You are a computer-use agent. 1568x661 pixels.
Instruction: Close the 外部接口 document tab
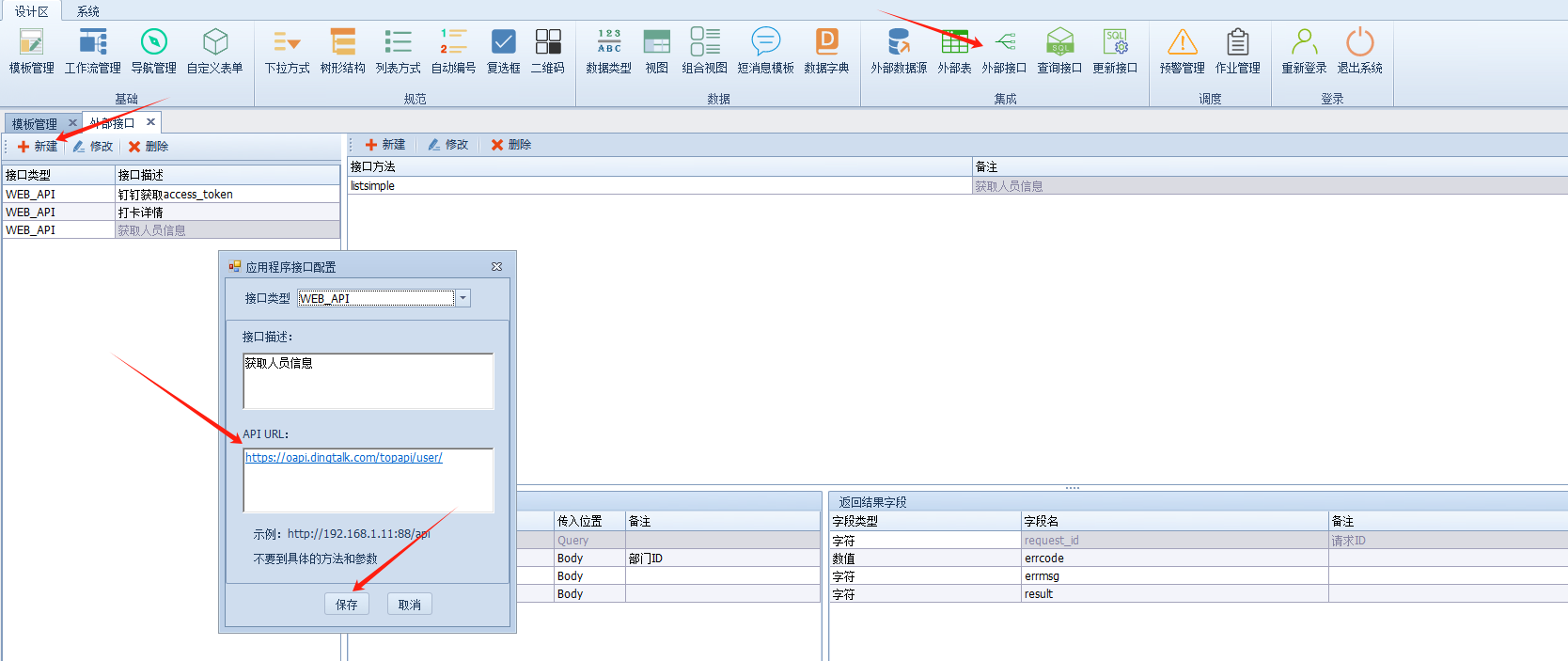[x=150, y=122]
